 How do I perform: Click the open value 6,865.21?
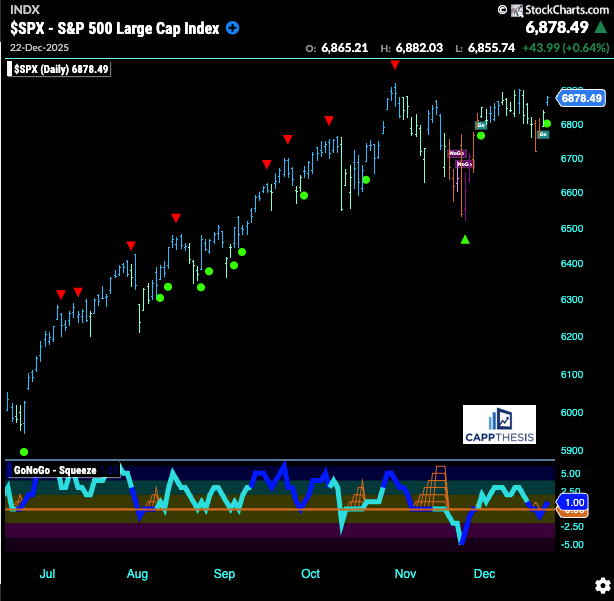[345, 48]
